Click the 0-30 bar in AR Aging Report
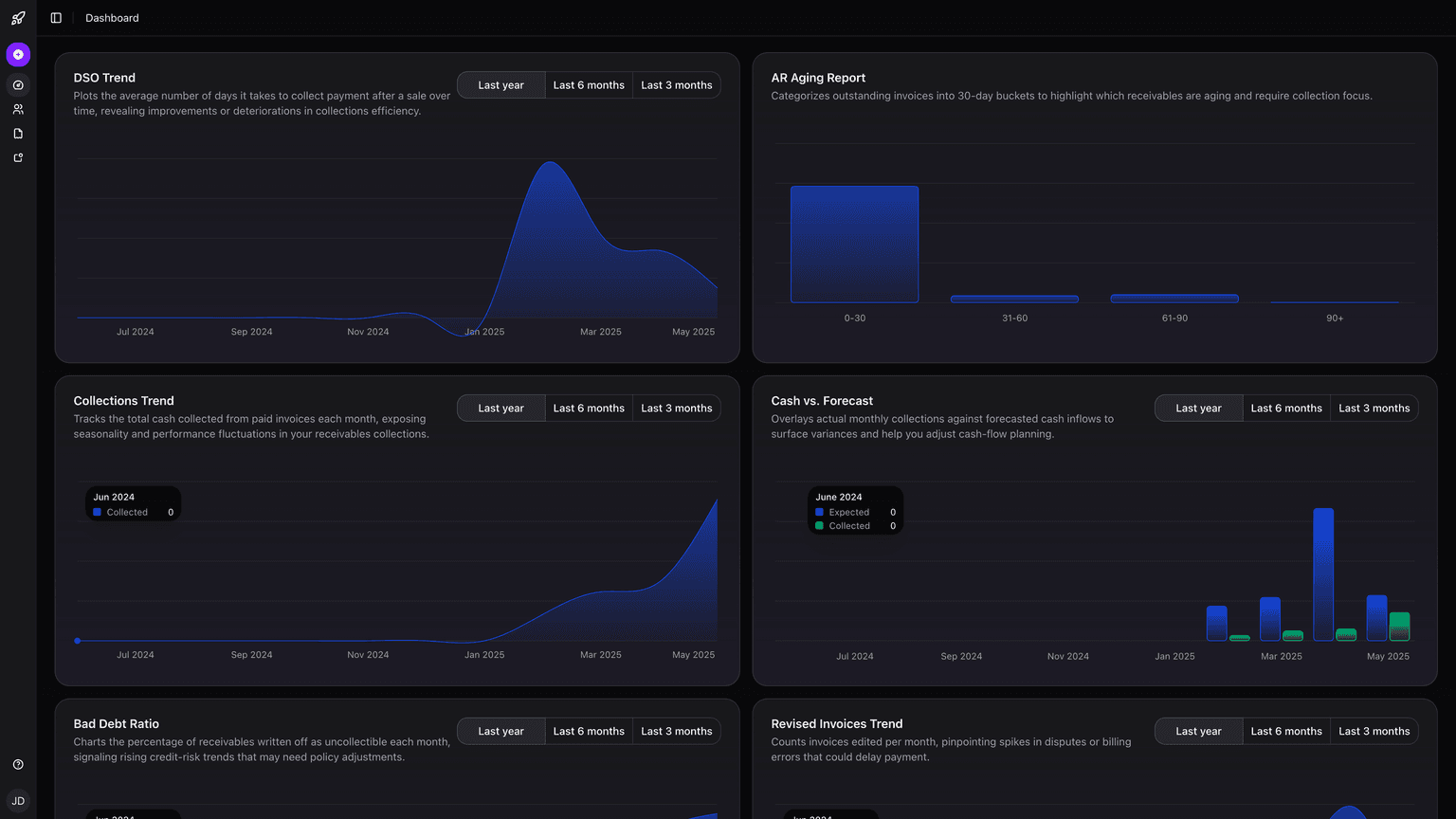Viewport: 1456px width, 819px height. (854, 244)
